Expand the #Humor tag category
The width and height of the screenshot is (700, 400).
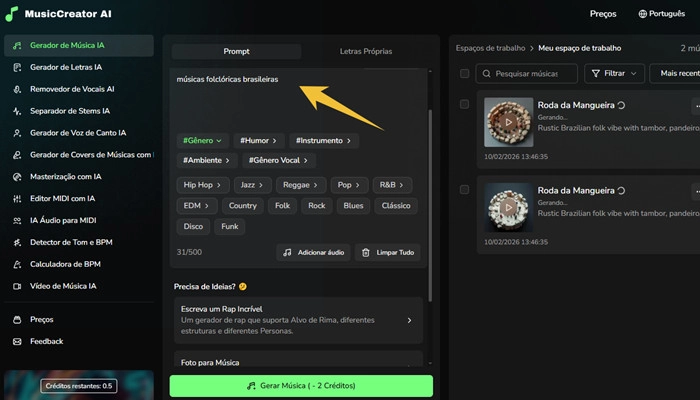[x=258, y=141]
